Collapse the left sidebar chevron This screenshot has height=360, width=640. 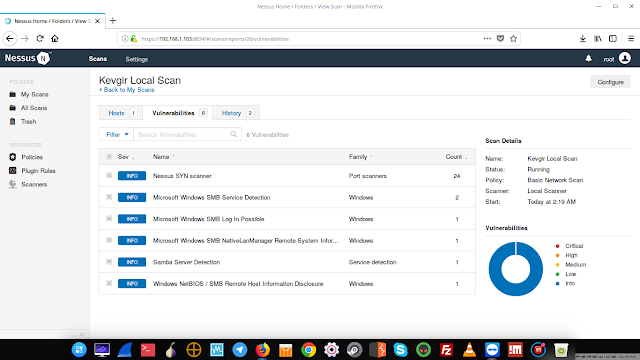click(82, 334)
